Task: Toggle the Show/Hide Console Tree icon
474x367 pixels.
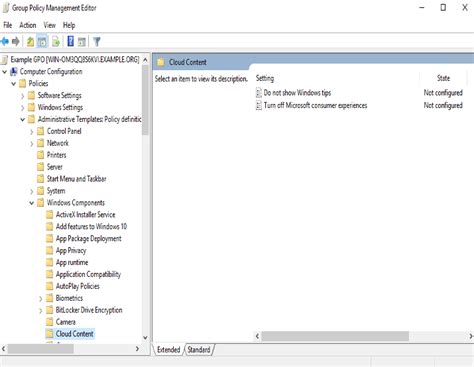Action: pos(42,42)
